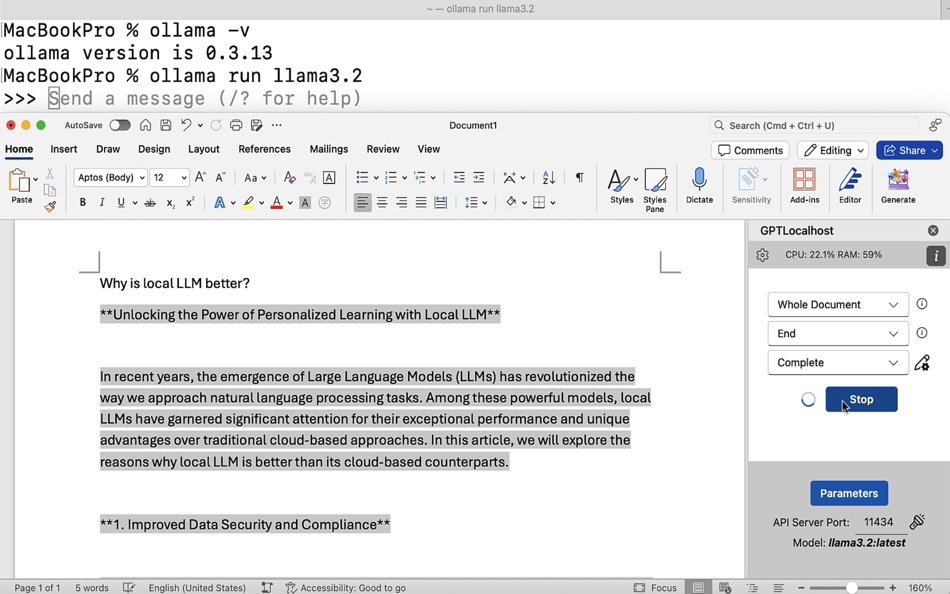950x594 pixels.
Task: Click the Undo arrow icon
Action: 185,125
